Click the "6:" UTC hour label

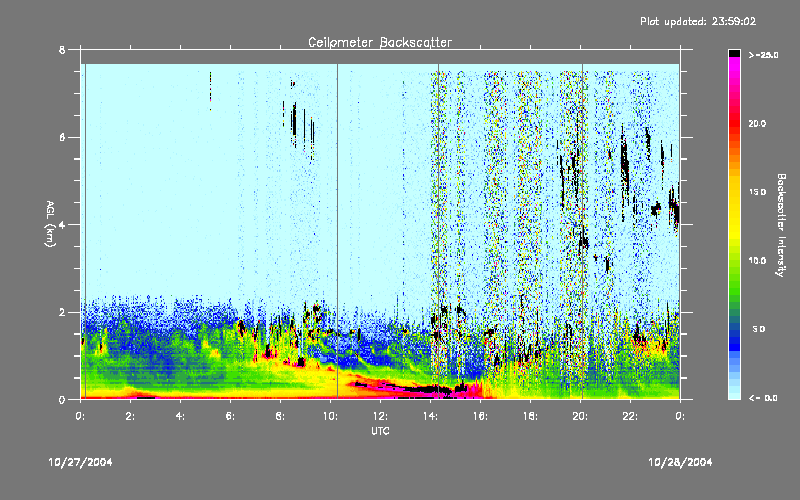[x=231, y=416]
